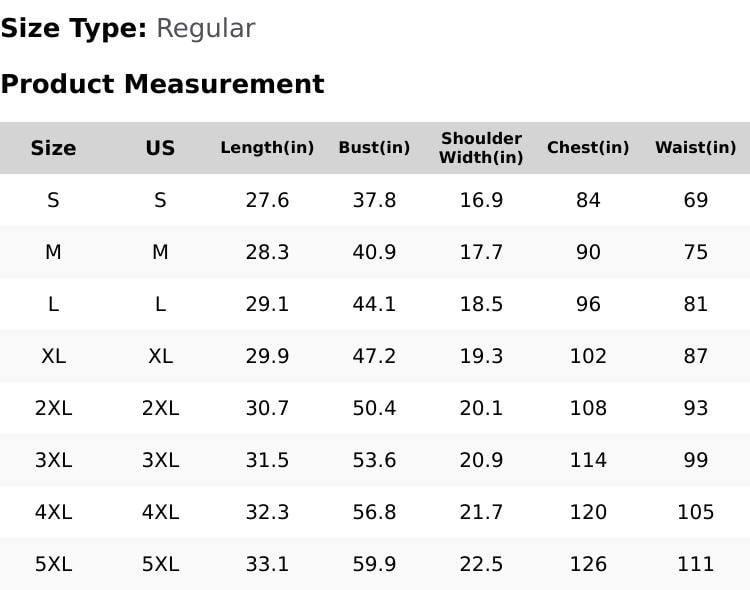Click the Shoulder Width(in) header
Image resolution: width=750 pixels, height=590 pixels.
point(481,148)
